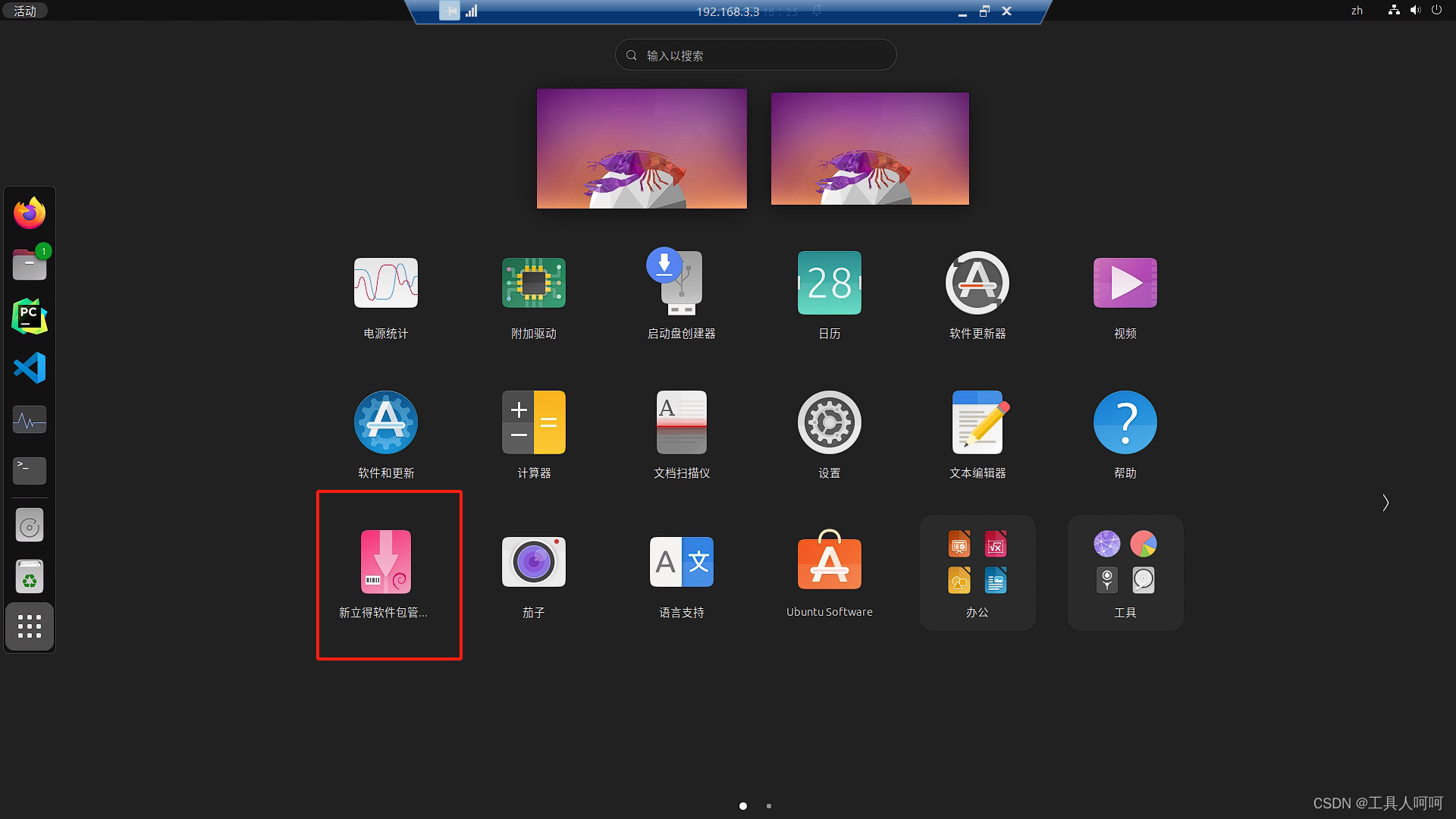The width and height of the screenshot is (1456, 819).
Task: Launch Synaptic Package Manager (新立得软件包管理器)
Action: (x=385, y=562)
